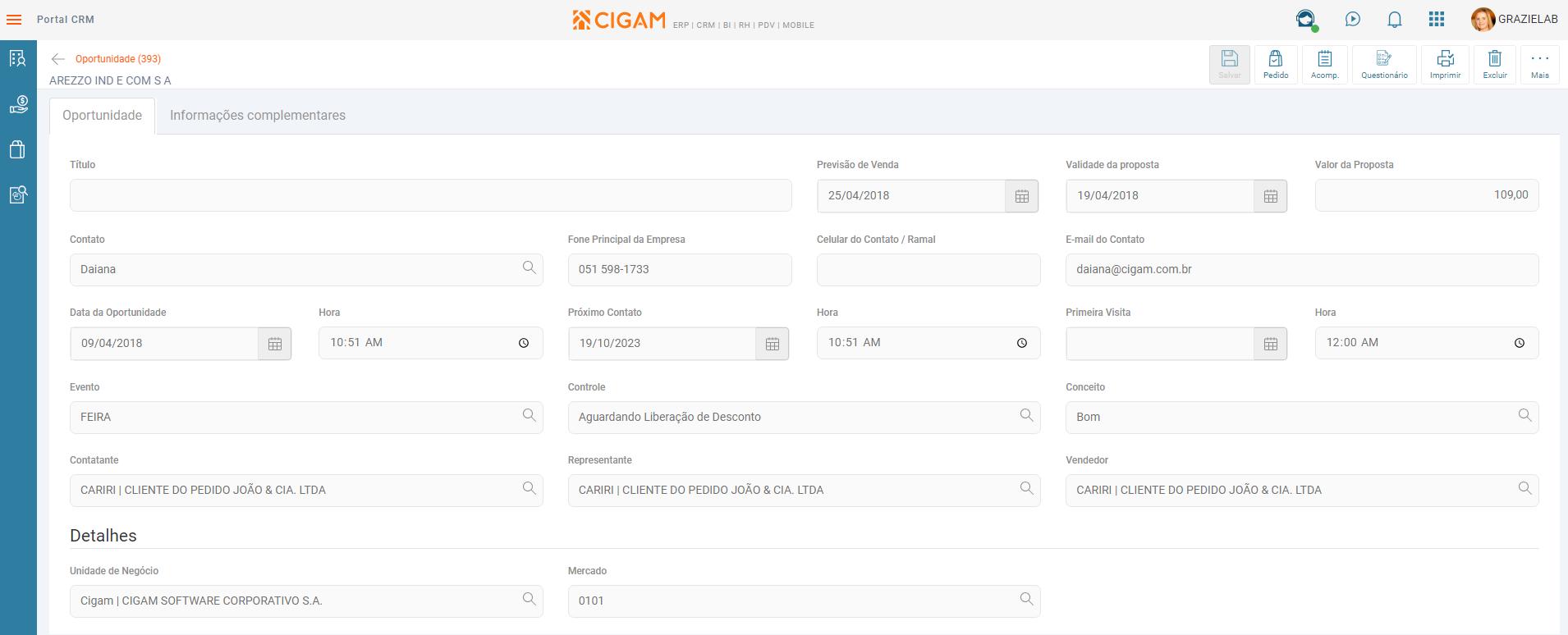1568x635 pixels.
Task: Open calendar for Primeira Visita
Action: tap(1271, 344)
